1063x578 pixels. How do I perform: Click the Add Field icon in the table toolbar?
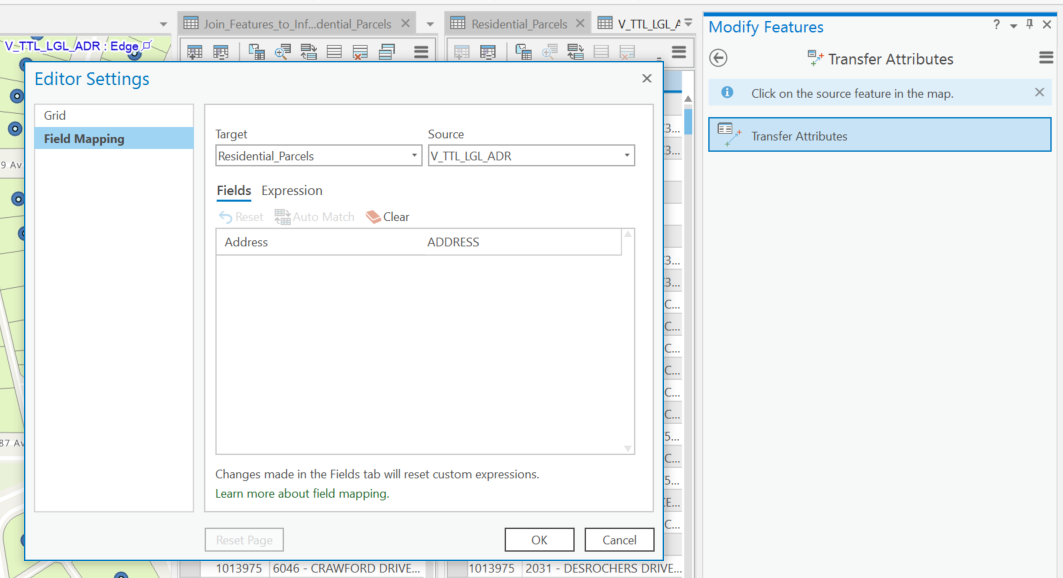pos(194,51)
